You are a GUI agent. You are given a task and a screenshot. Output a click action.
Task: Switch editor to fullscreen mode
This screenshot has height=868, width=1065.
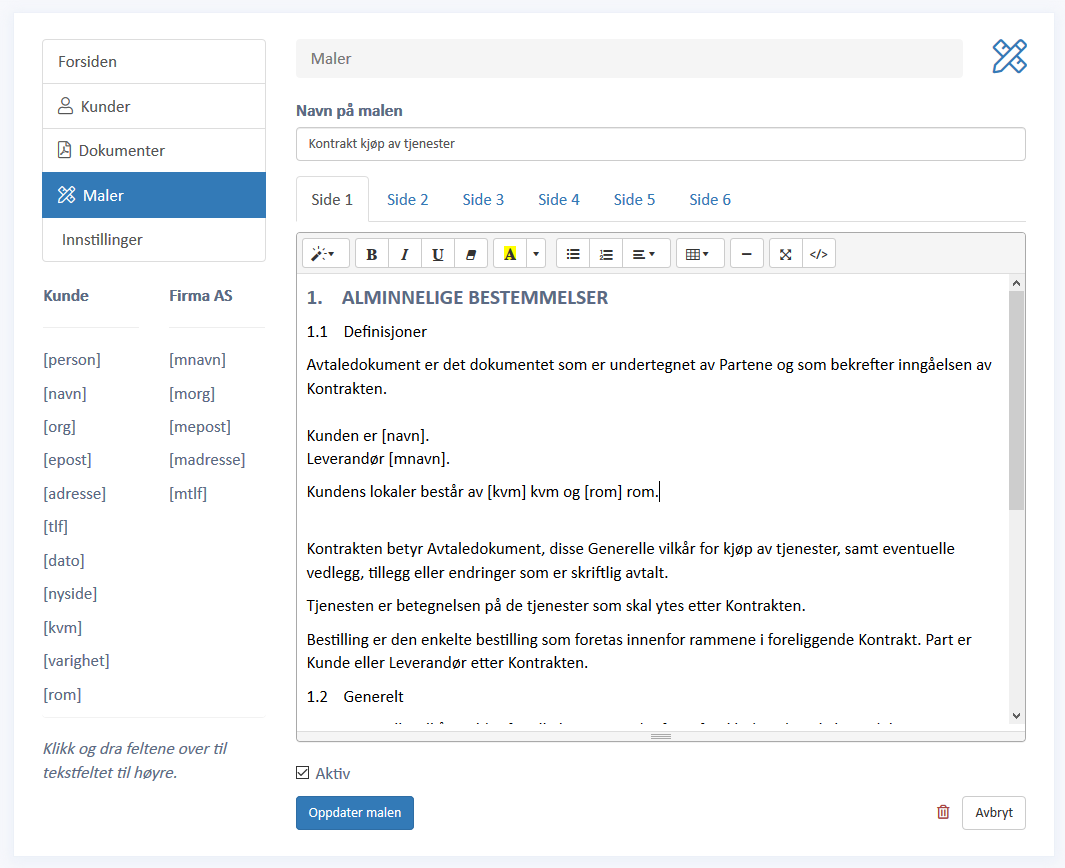coord(786,254)
